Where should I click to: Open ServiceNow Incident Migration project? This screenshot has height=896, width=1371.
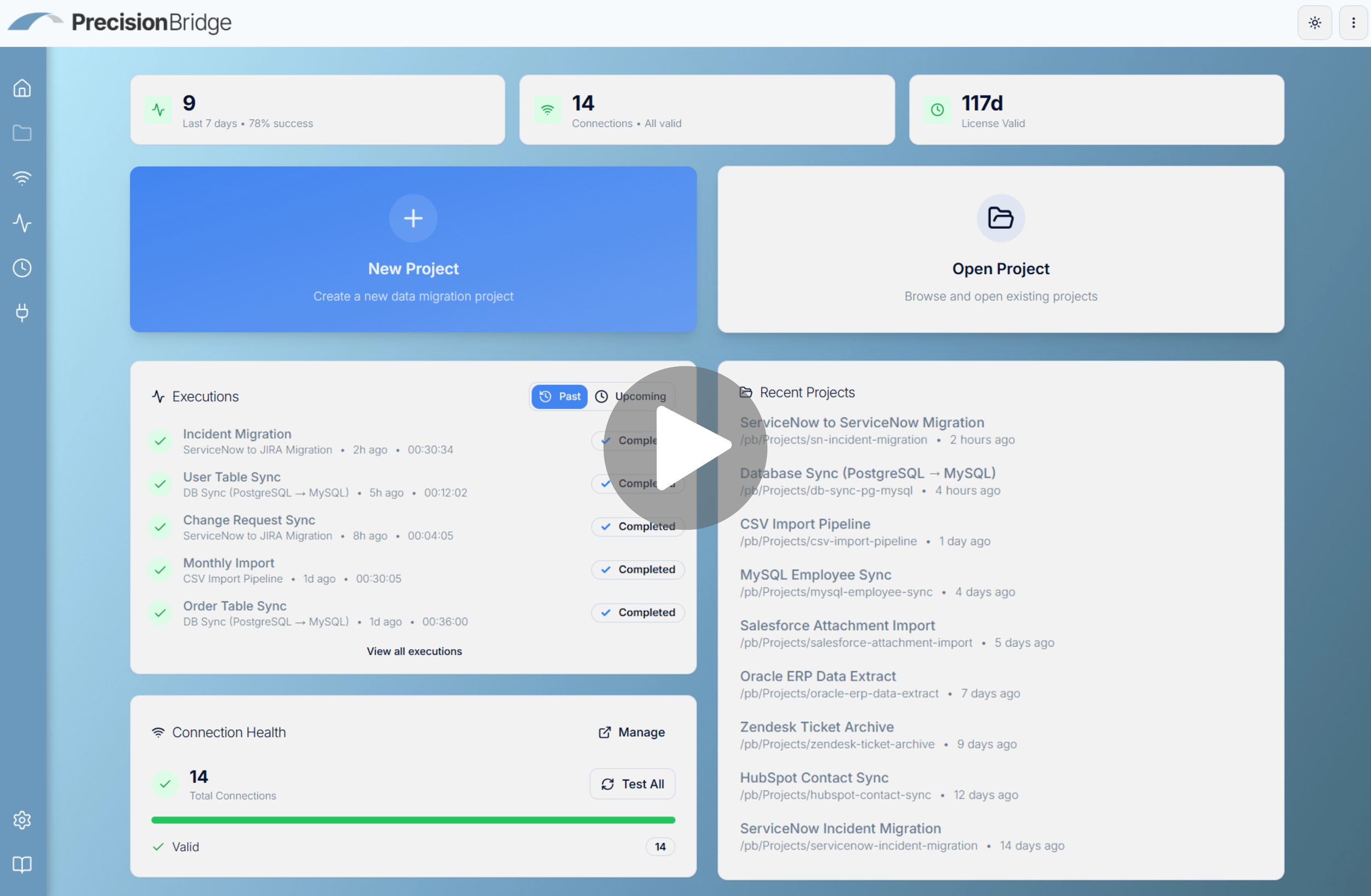pyautogui.click(x=902, y=836)
